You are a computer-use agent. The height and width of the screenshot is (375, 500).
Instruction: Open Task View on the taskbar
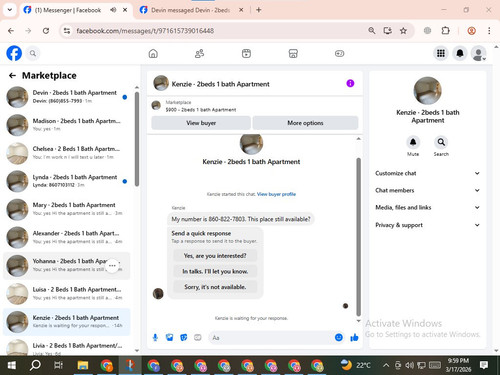(58, 365)
